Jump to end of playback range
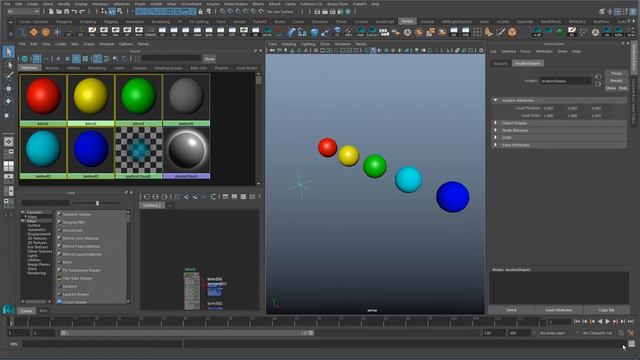Image resolution: width=640 pixels, height=360 pixels. click(631, 322)
